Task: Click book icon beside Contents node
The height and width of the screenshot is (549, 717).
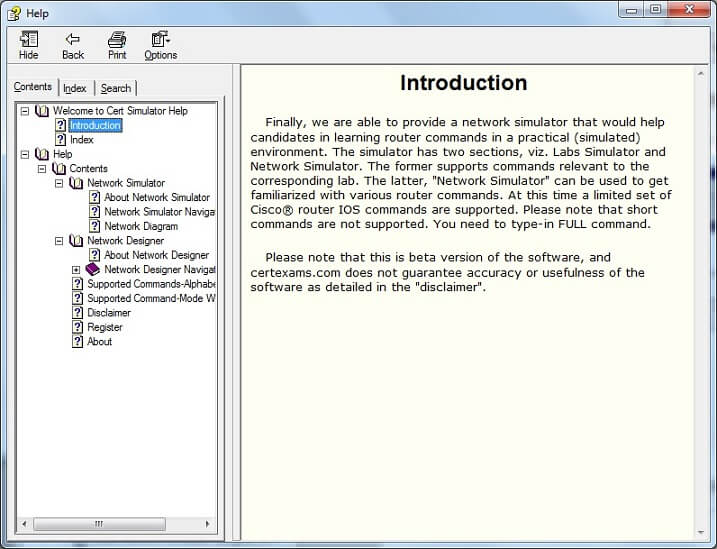Action: point(59,169)
